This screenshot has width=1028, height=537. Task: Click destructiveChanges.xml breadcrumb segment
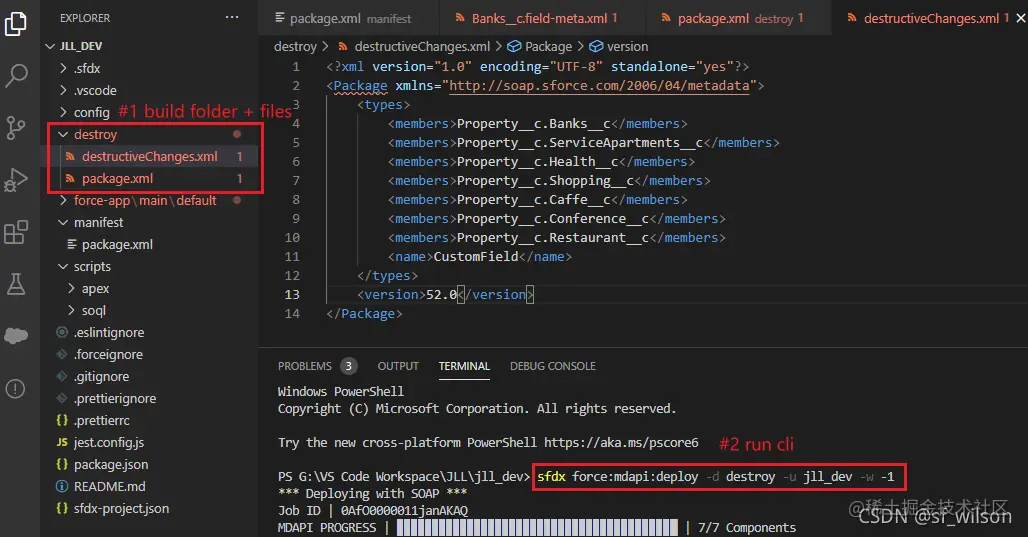coord(422,47)
